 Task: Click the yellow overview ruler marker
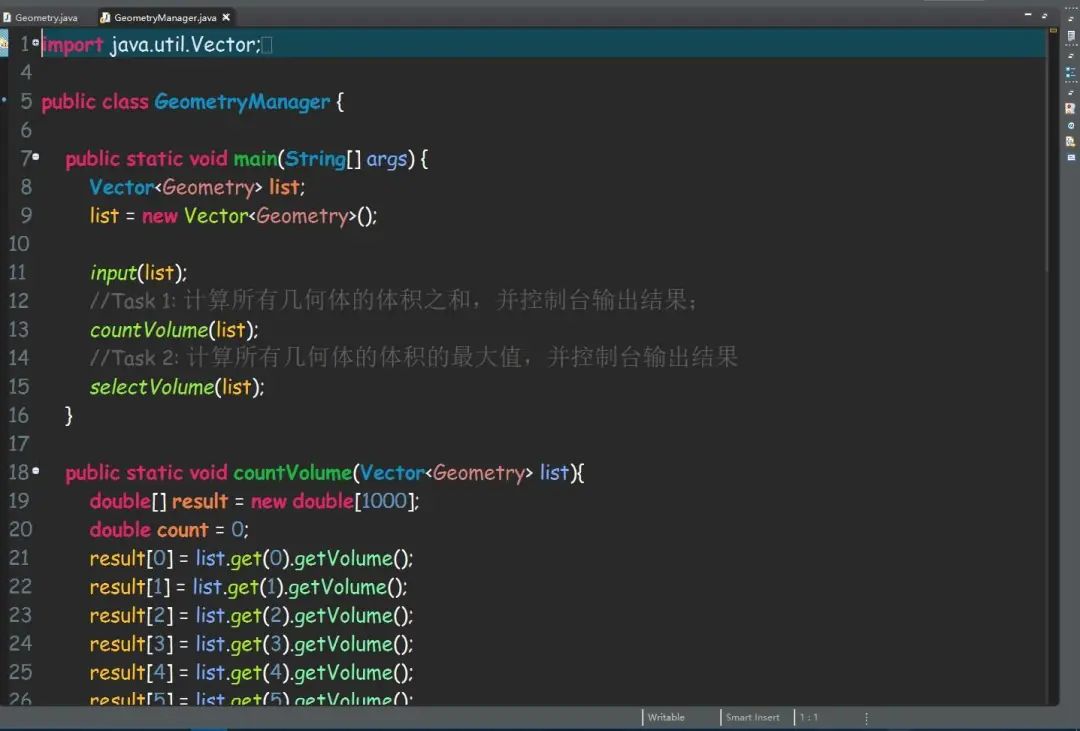1053,30
